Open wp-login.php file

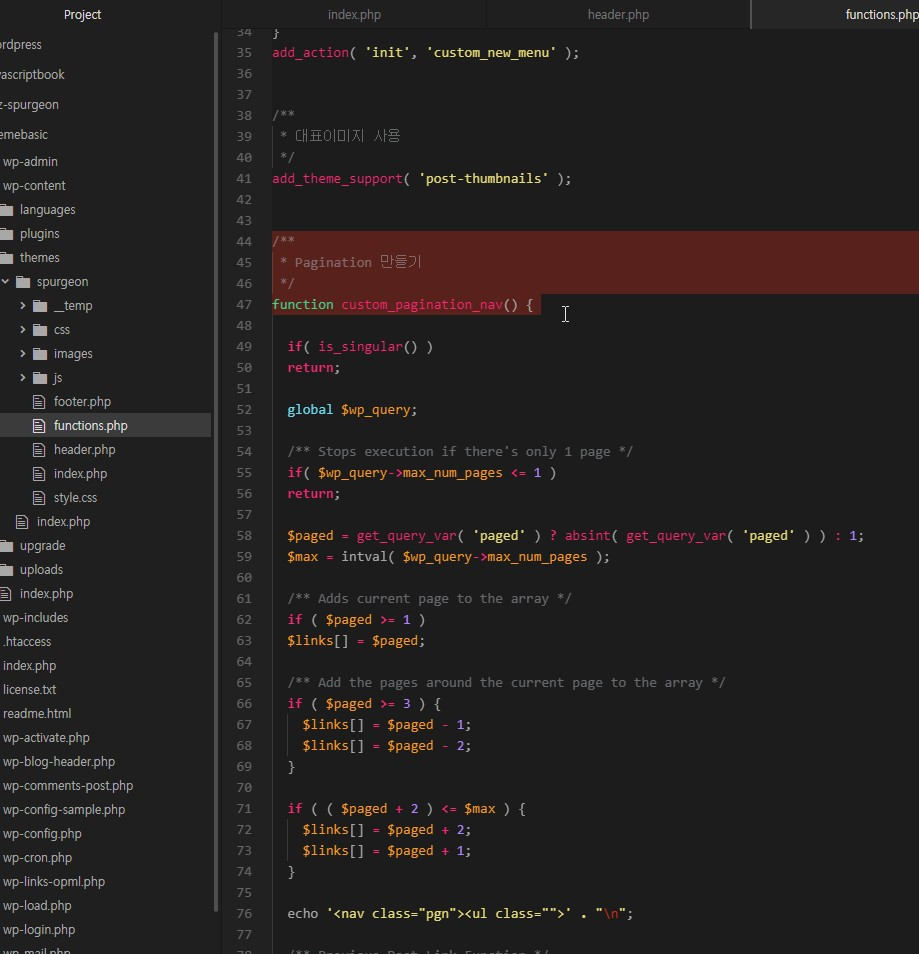(x=39, y=930)
